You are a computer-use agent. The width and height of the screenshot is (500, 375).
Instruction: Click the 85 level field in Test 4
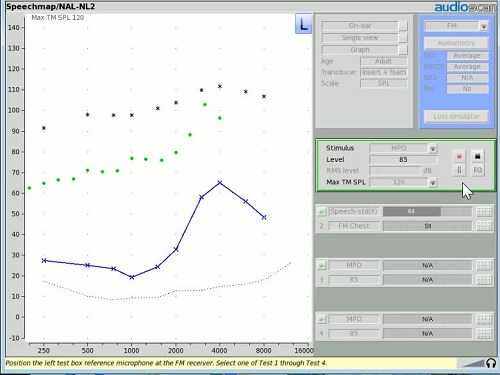tap(354, 333)
